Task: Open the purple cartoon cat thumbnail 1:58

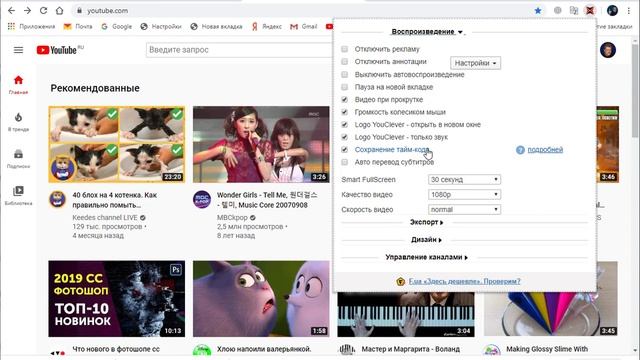Action: tap(261, 299)
